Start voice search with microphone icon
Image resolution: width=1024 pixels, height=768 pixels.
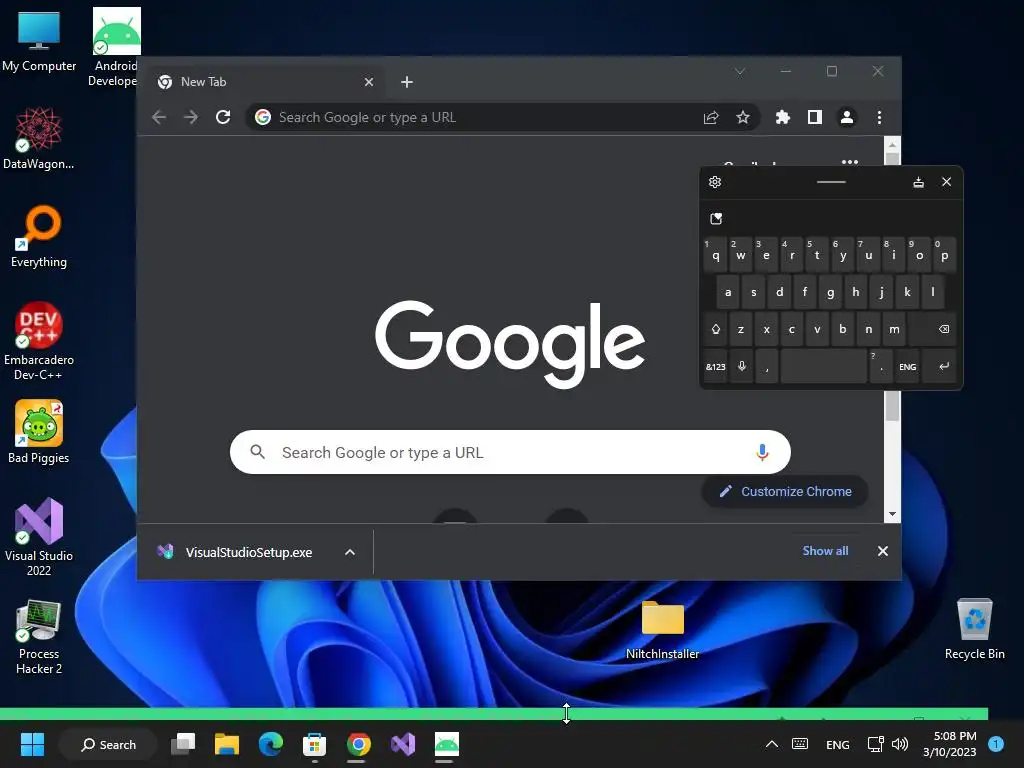pyautogui.click(x=762, y=452)
